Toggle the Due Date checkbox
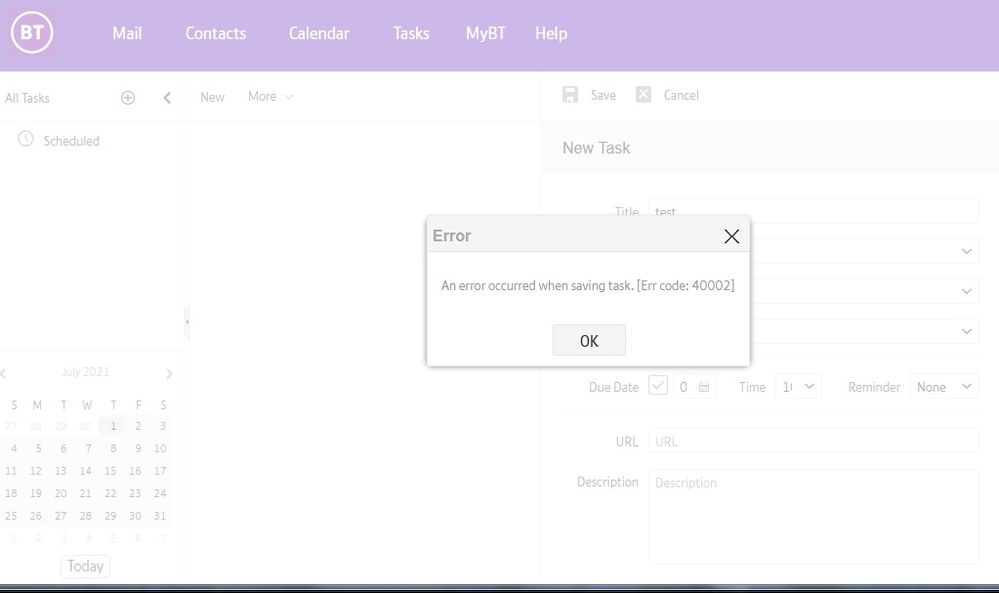The width and height of the screenshot is (999, 593). point(658,385)
